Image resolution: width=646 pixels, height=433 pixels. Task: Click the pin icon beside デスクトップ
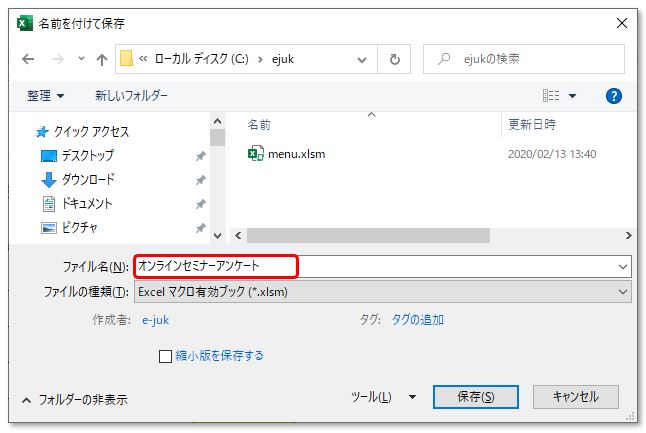coord(200,156)
